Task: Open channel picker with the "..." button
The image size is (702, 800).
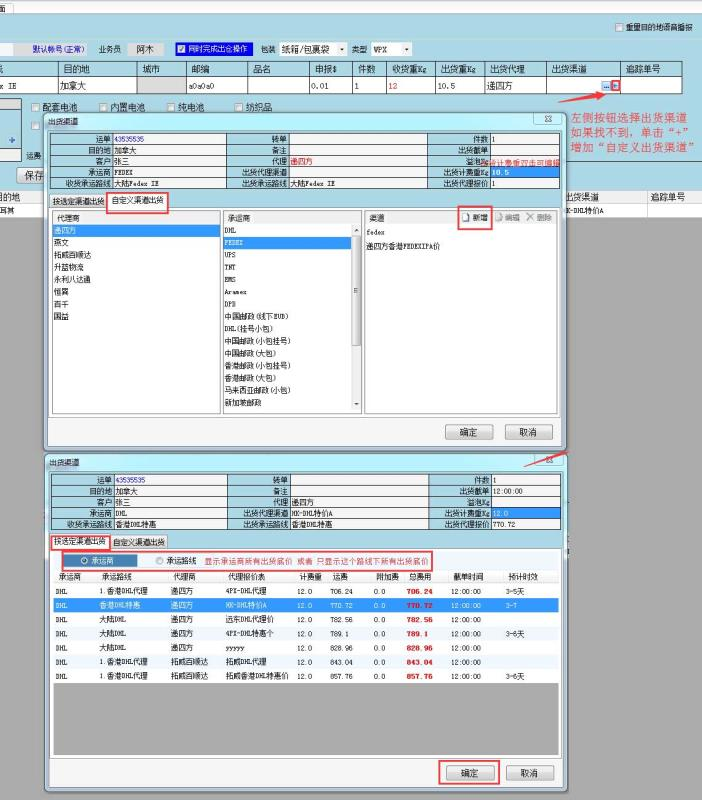Action: click(605, 86)
